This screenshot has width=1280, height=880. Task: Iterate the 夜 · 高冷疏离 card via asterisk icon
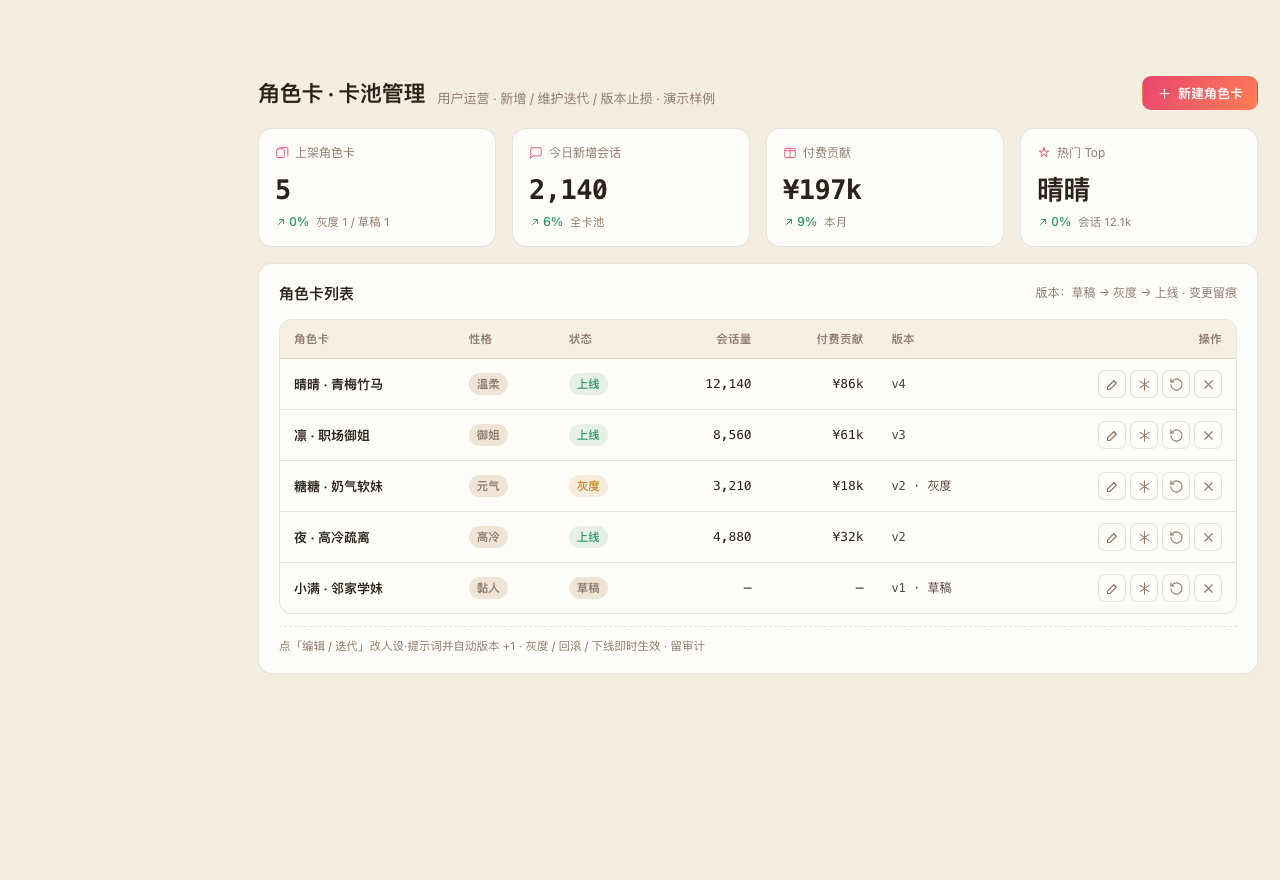[1144, 537]
